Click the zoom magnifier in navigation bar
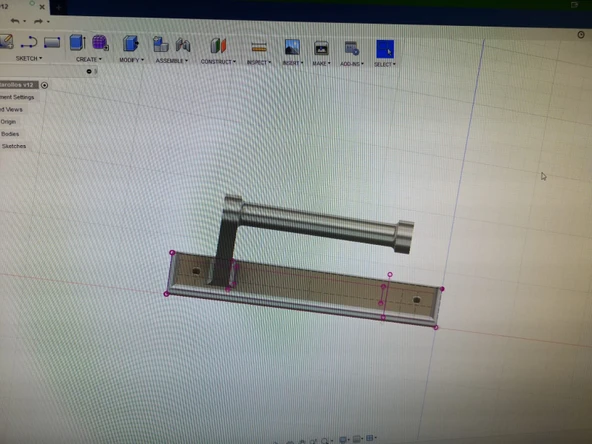Screen dimensions: 592x444 point(324,441)
